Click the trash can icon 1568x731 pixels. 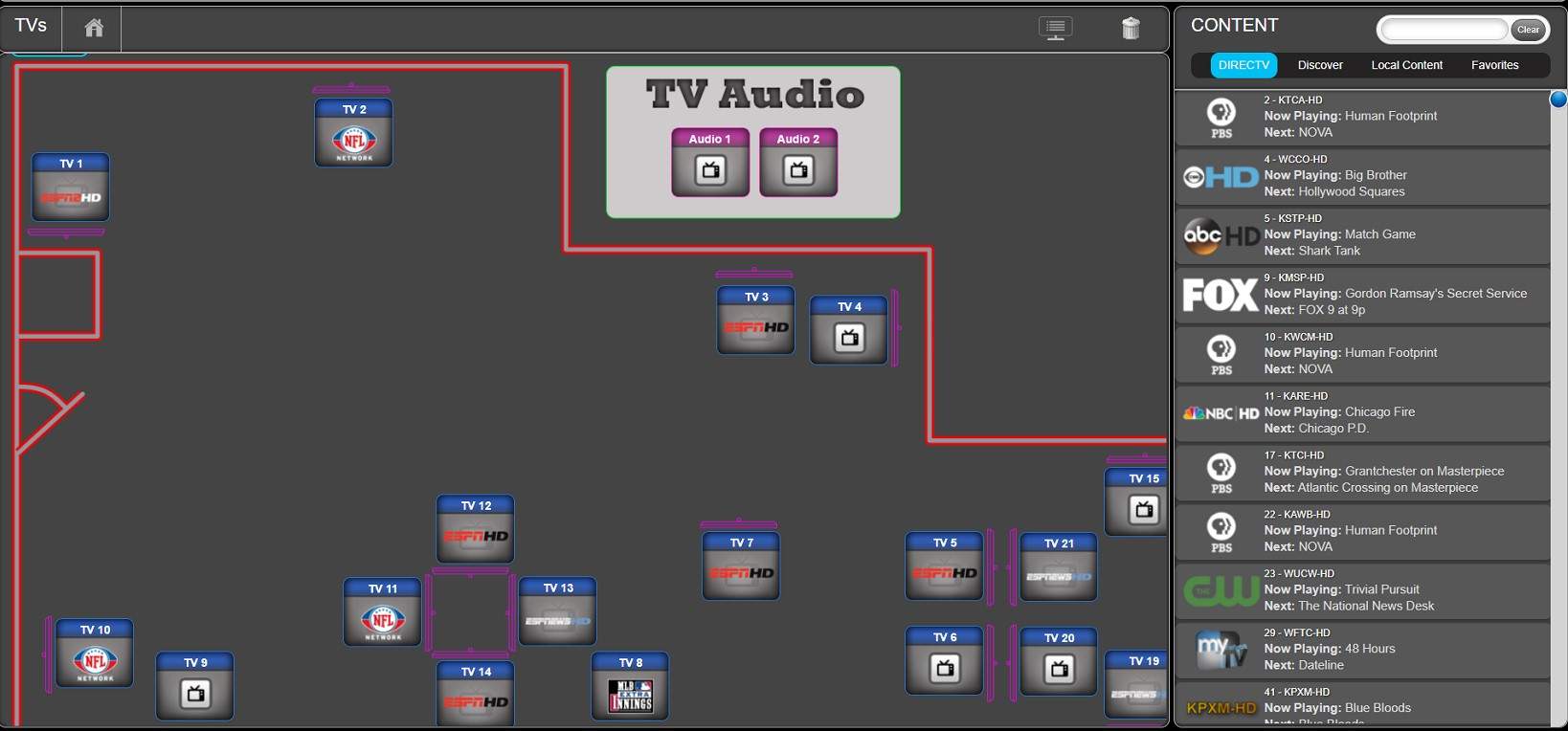coord(1131,29)
